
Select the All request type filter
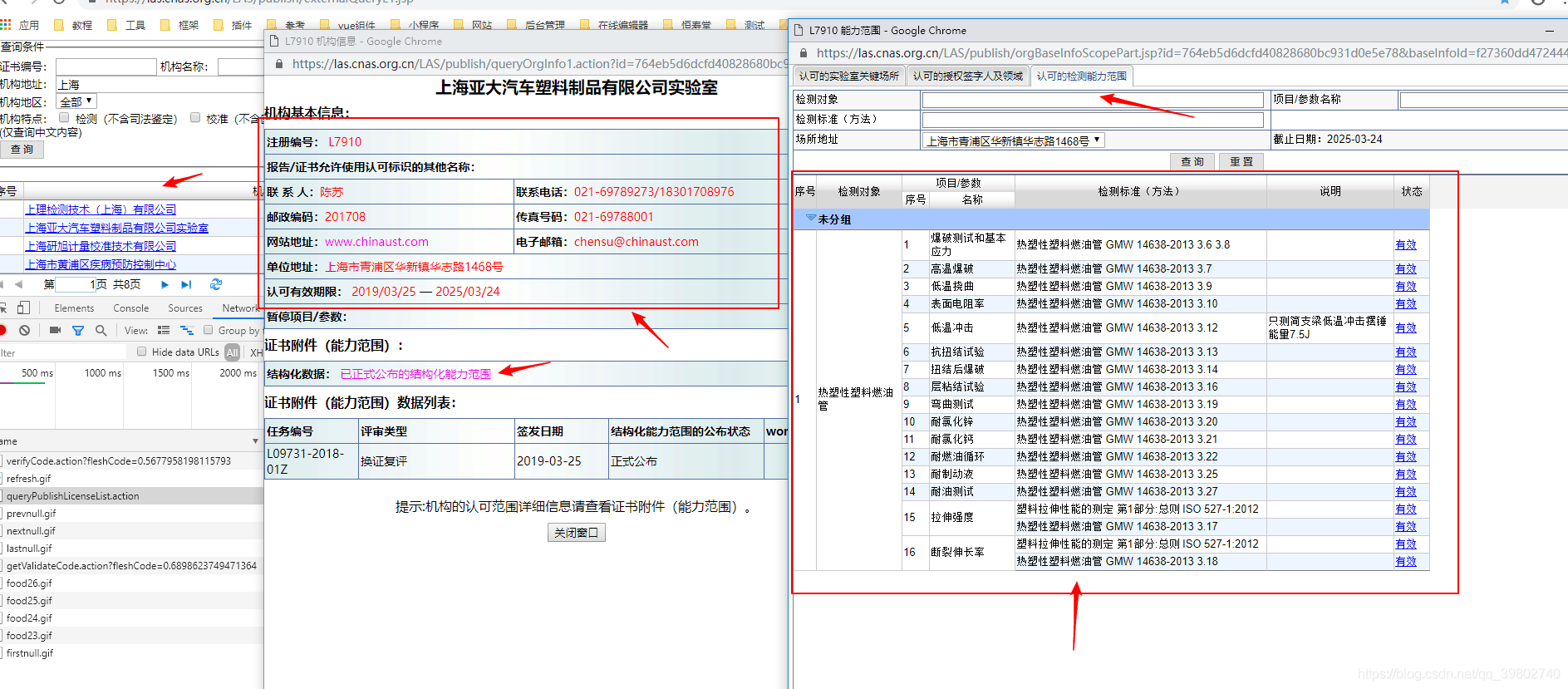232,352
